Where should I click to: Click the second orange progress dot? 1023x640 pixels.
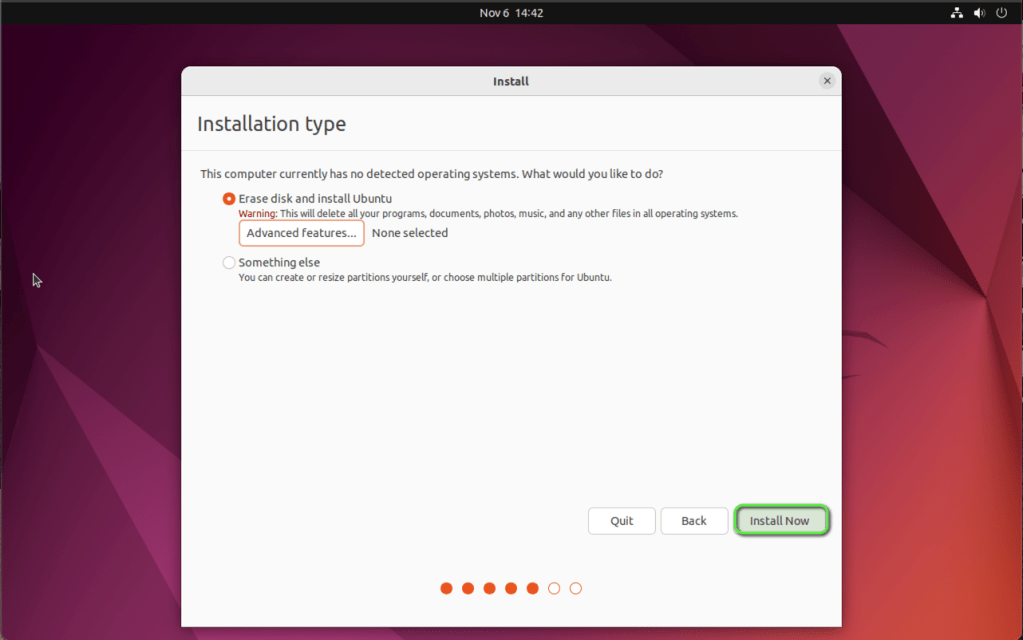pos(467,588)
